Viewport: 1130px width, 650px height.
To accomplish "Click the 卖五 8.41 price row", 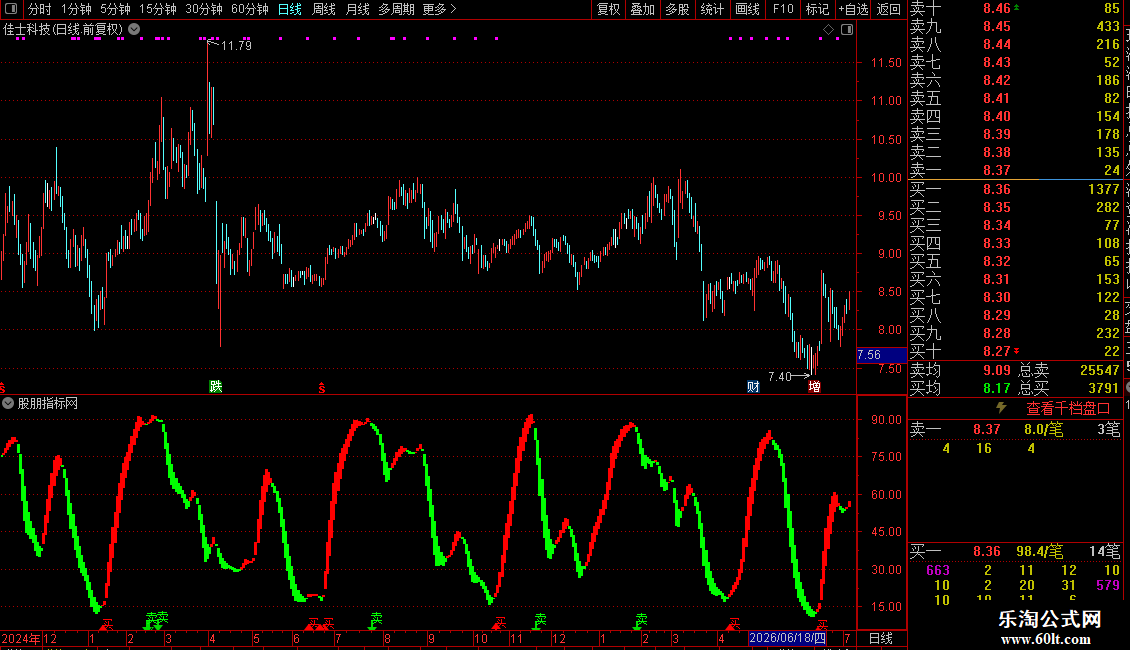I will (x=1015, y=98).
